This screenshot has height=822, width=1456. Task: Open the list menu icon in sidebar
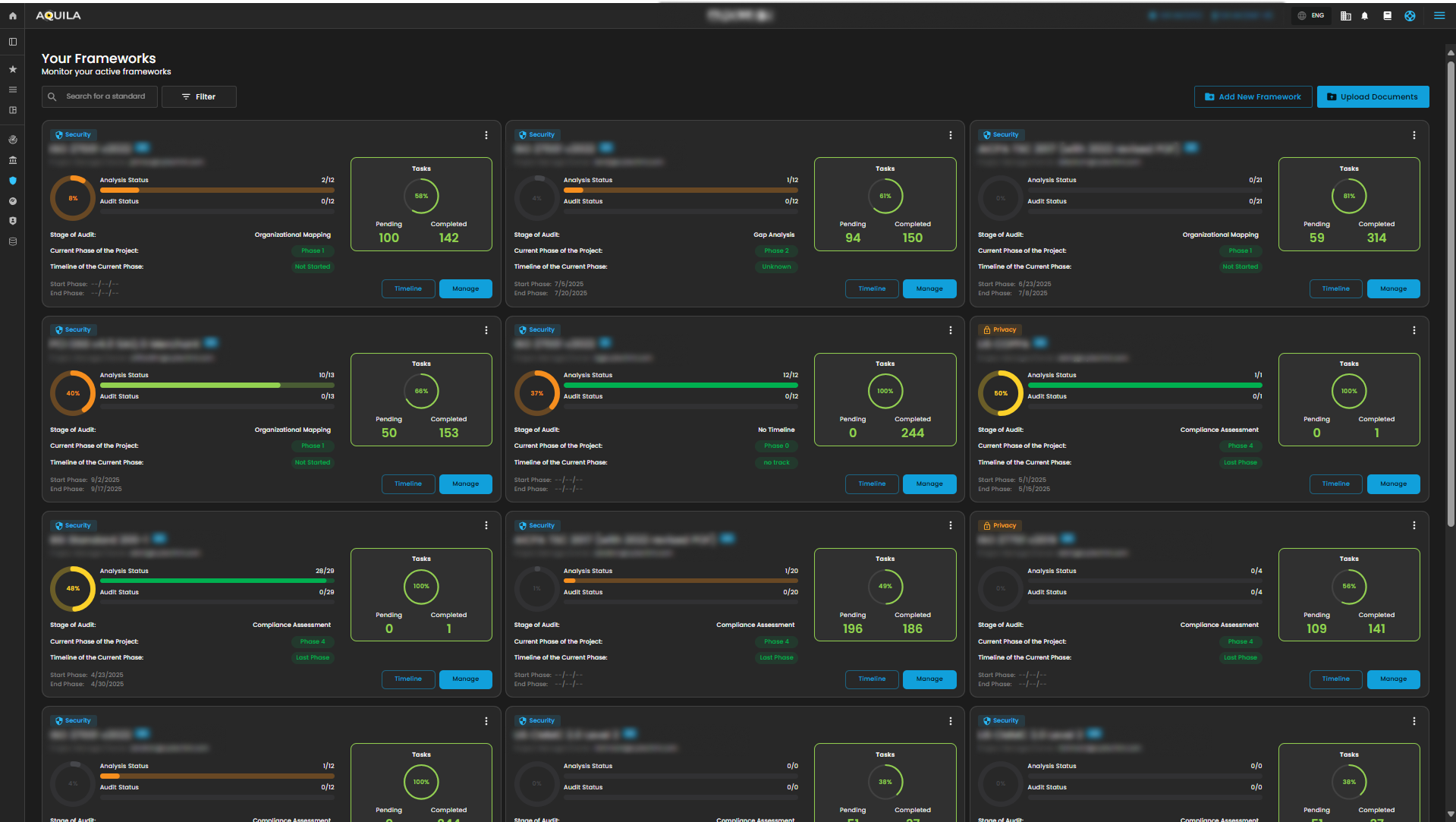coord(12,90)
